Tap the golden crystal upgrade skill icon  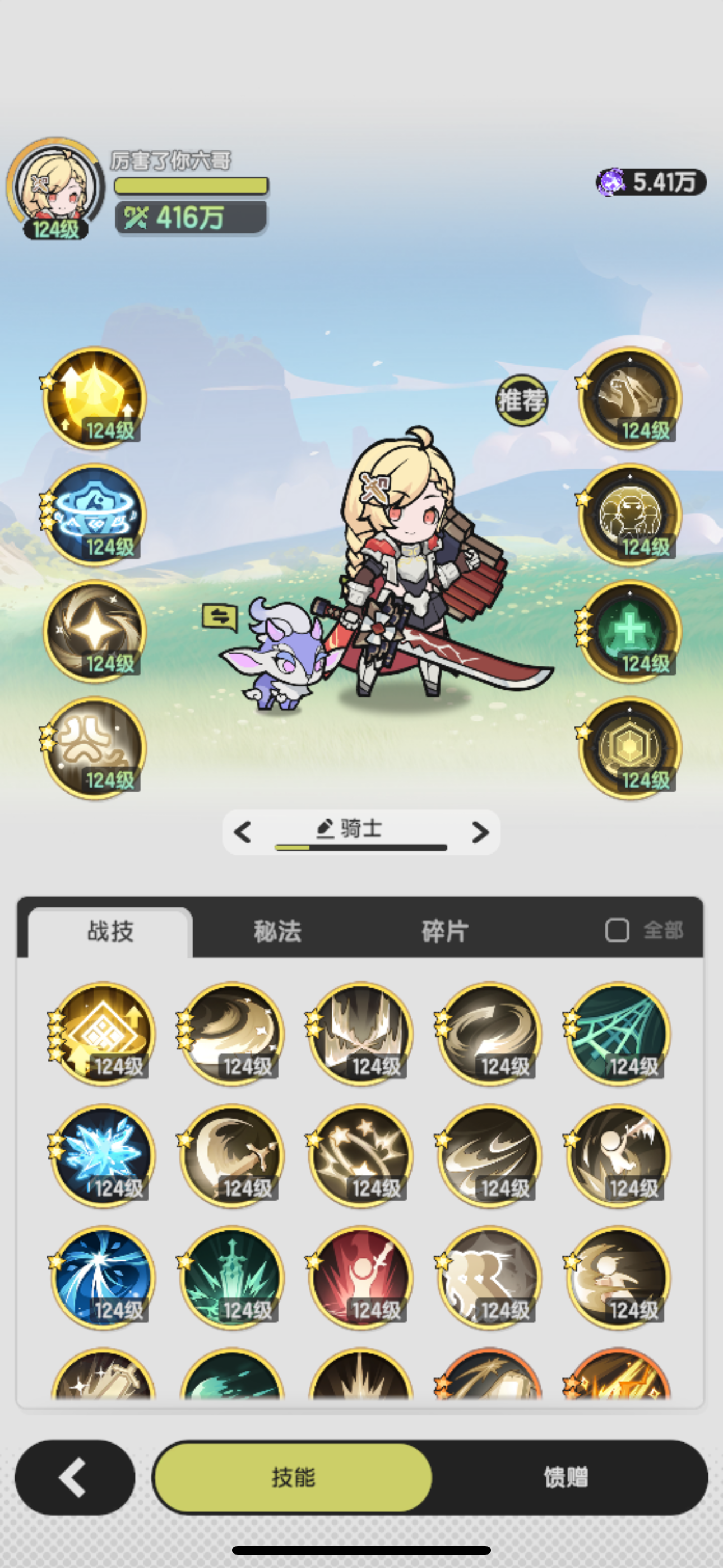point(94,399)
